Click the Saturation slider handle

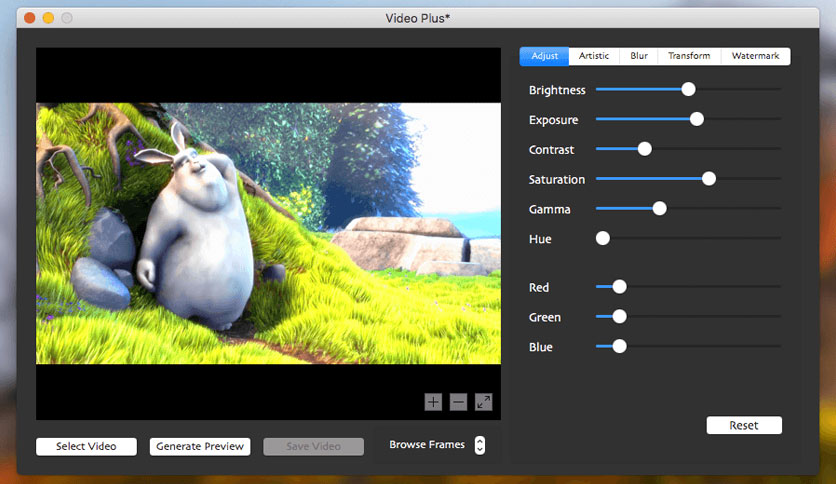click(x=709, y=179)
